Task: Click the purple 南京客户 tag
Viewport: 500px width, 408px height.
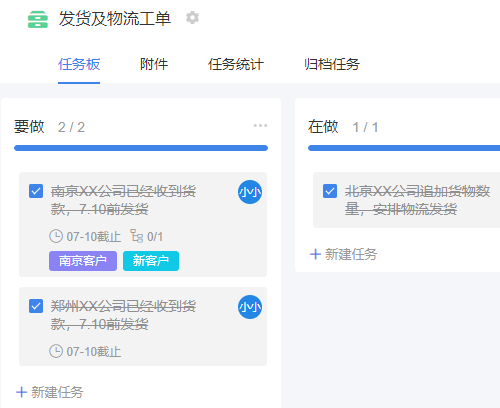Action: pyautogui.click(x=83, y=261)
